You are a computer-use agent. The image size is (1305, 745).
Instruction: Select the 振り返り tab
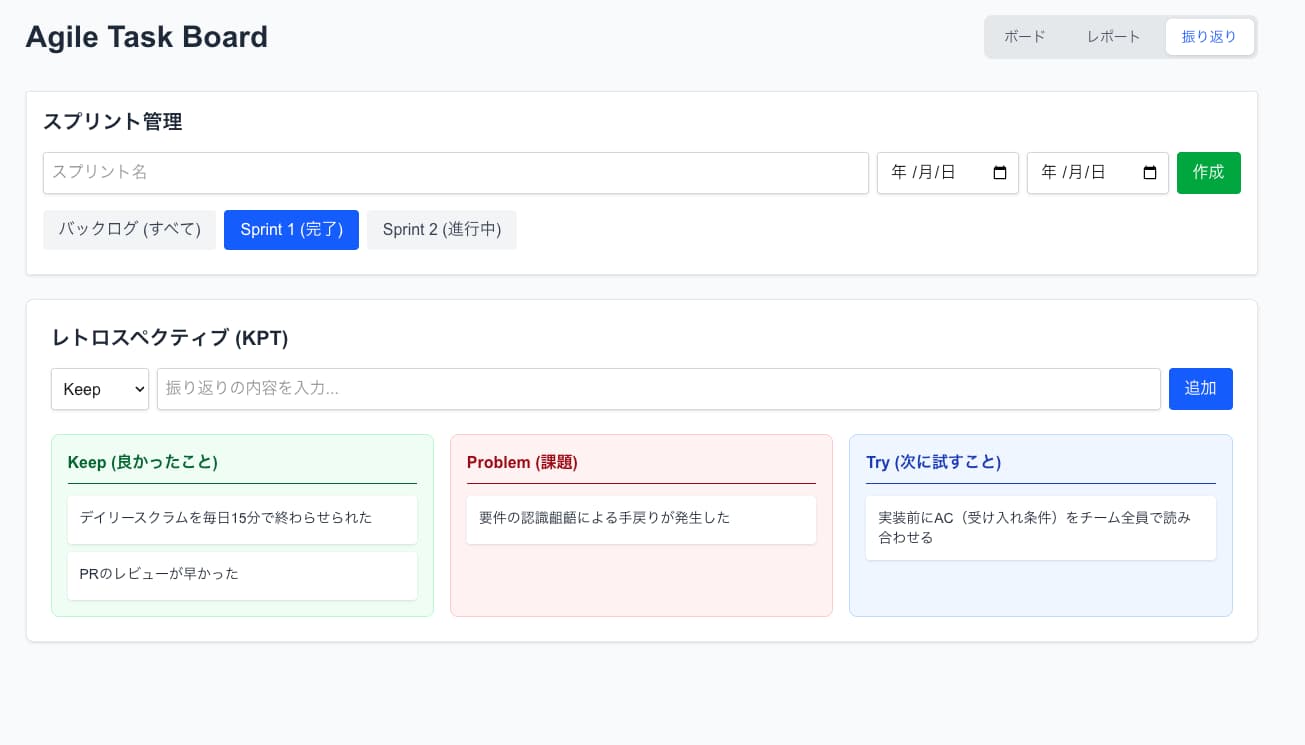coord(1209,36)
